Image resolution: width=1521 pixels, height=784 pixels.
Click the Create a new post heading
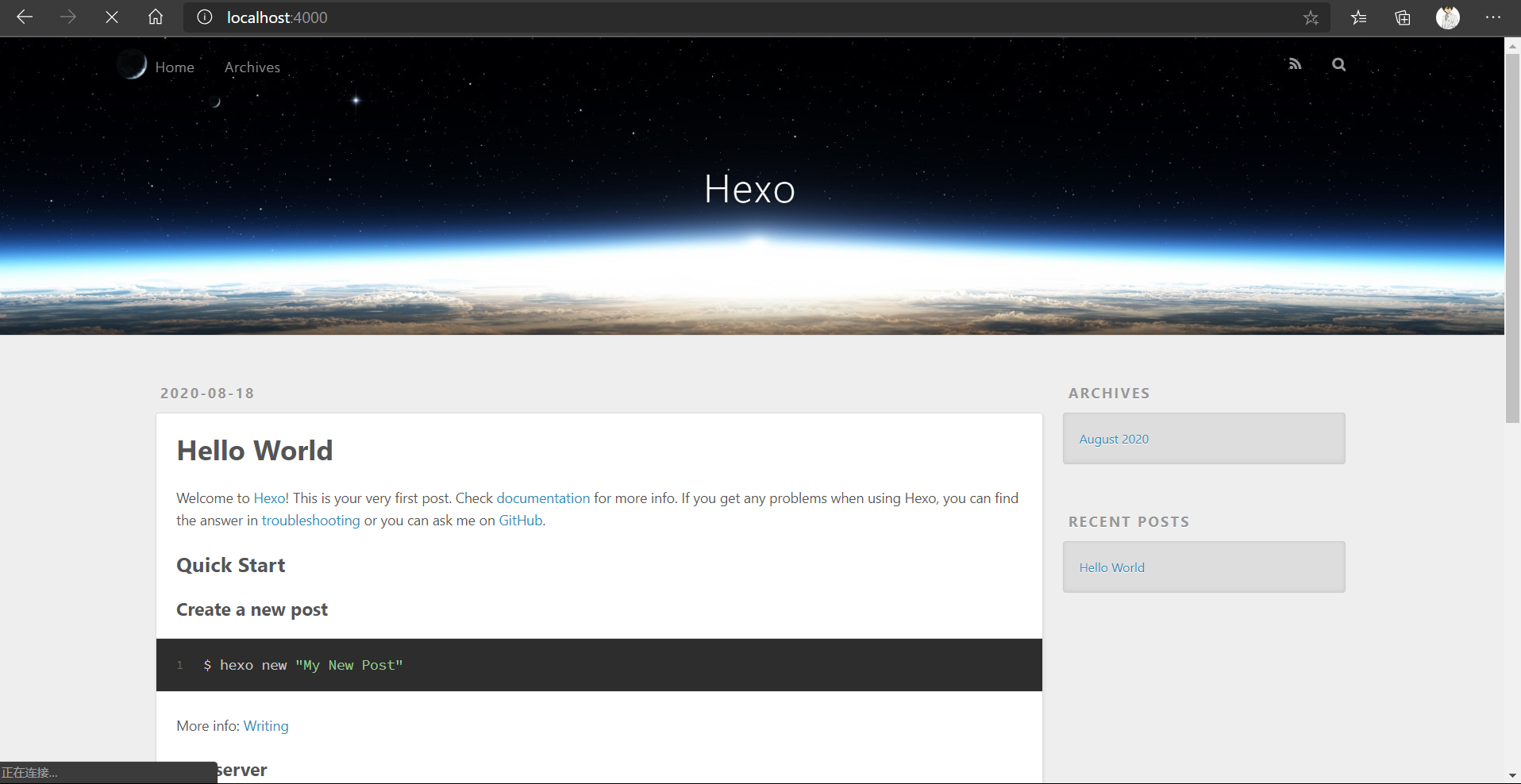[252, 610]
